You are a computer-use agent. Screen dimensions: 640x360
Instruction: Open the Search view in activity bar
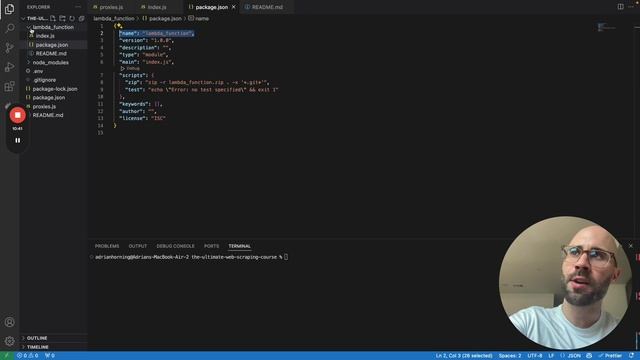click(x=9, y=28)
